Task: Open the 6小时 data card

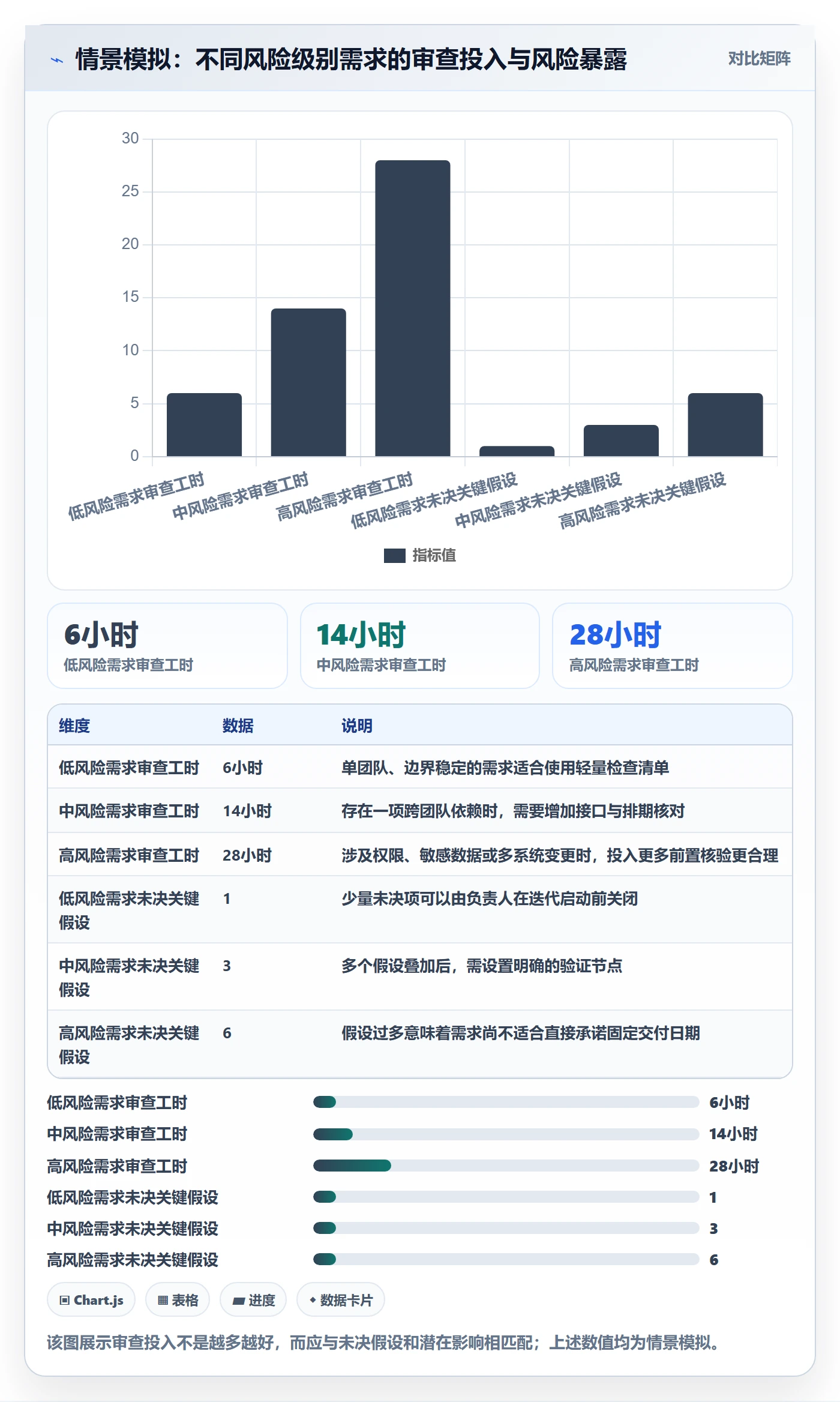Action: point(167,646)
